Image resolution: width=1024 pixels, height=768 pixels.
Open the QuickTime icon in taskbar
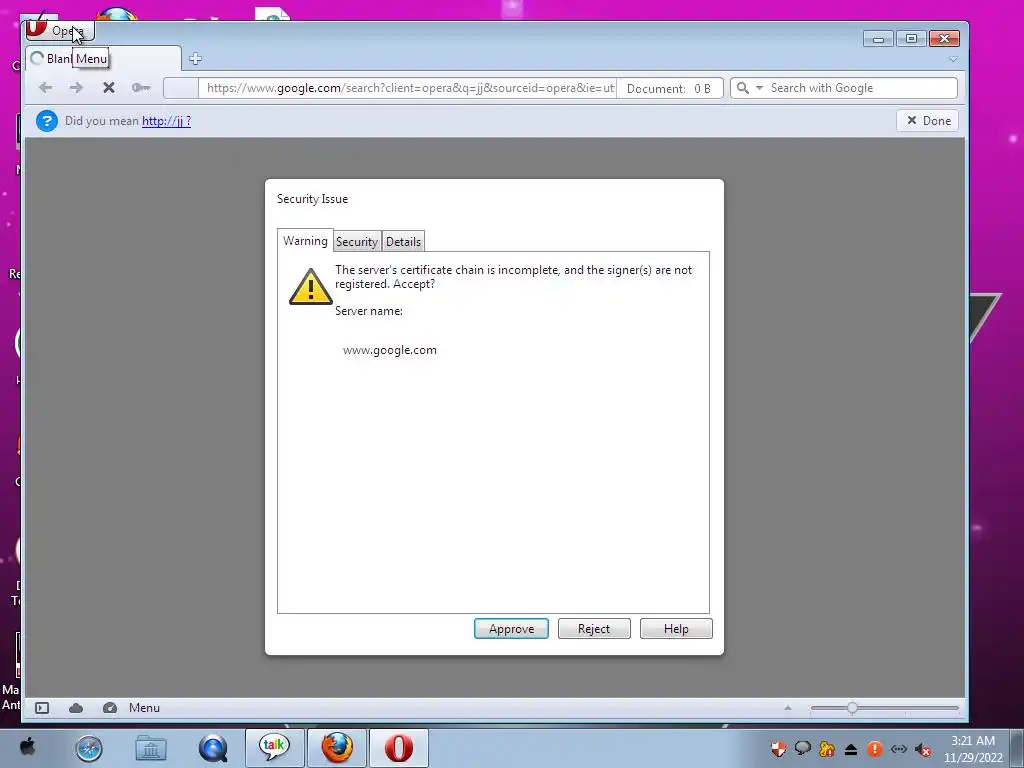[x=213, y=748]
